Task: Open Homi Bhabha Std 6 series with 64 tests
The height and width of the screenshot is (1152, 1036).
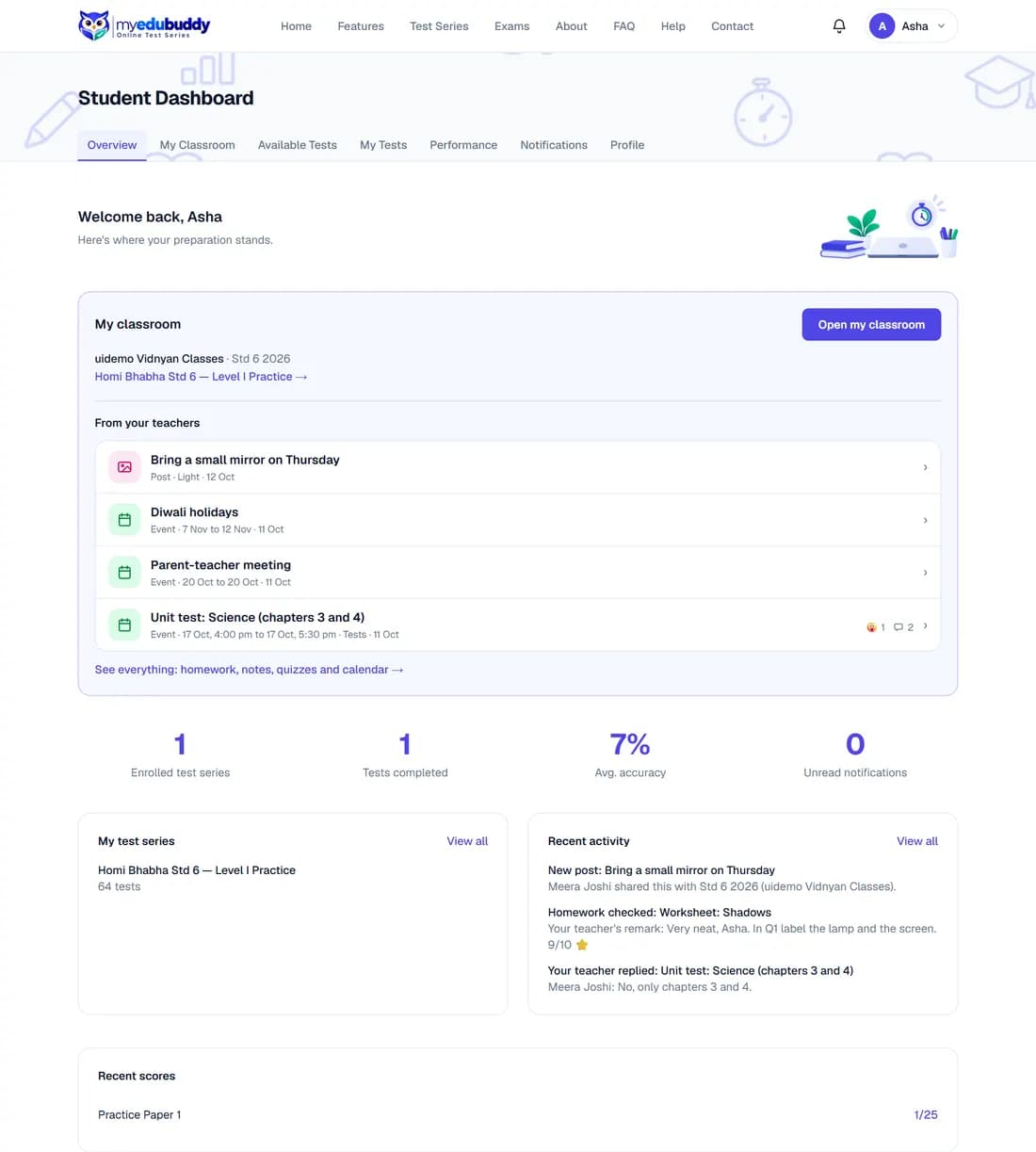Action: pyautogui.click(x=197, y=878)
